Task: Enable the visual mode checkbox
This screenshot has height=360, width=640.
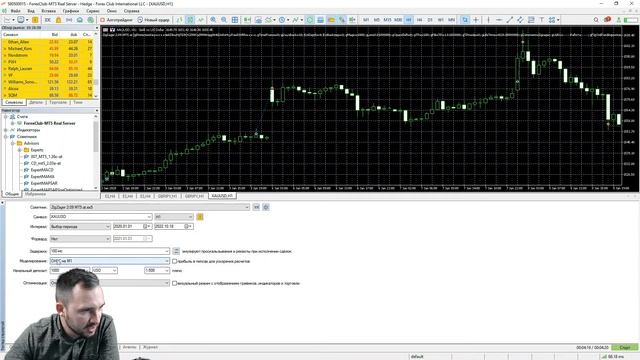Action: (174, 283)
